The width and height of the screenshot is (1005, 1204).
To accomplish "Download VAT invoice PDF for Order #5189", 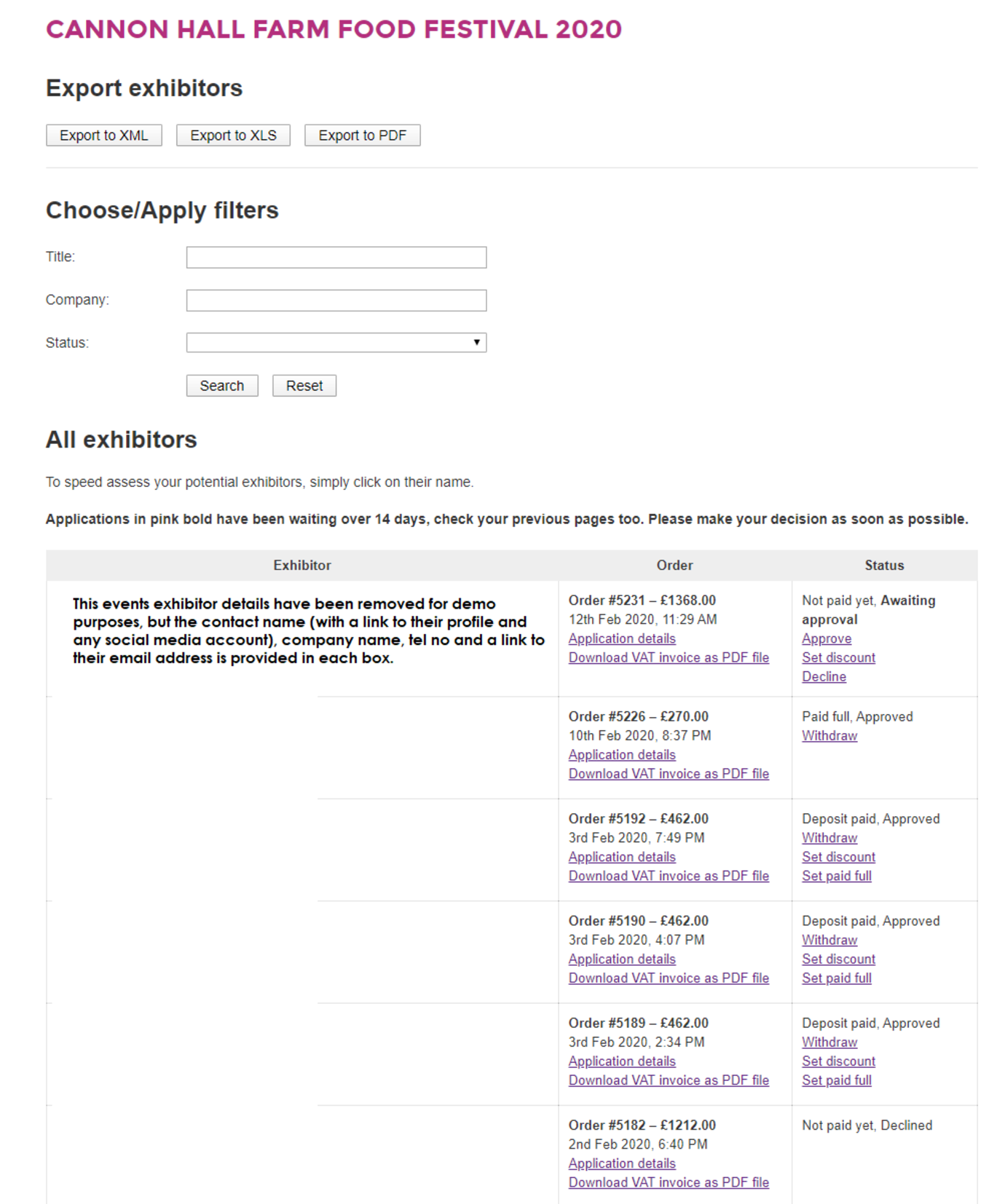I will pos(669,1080).
